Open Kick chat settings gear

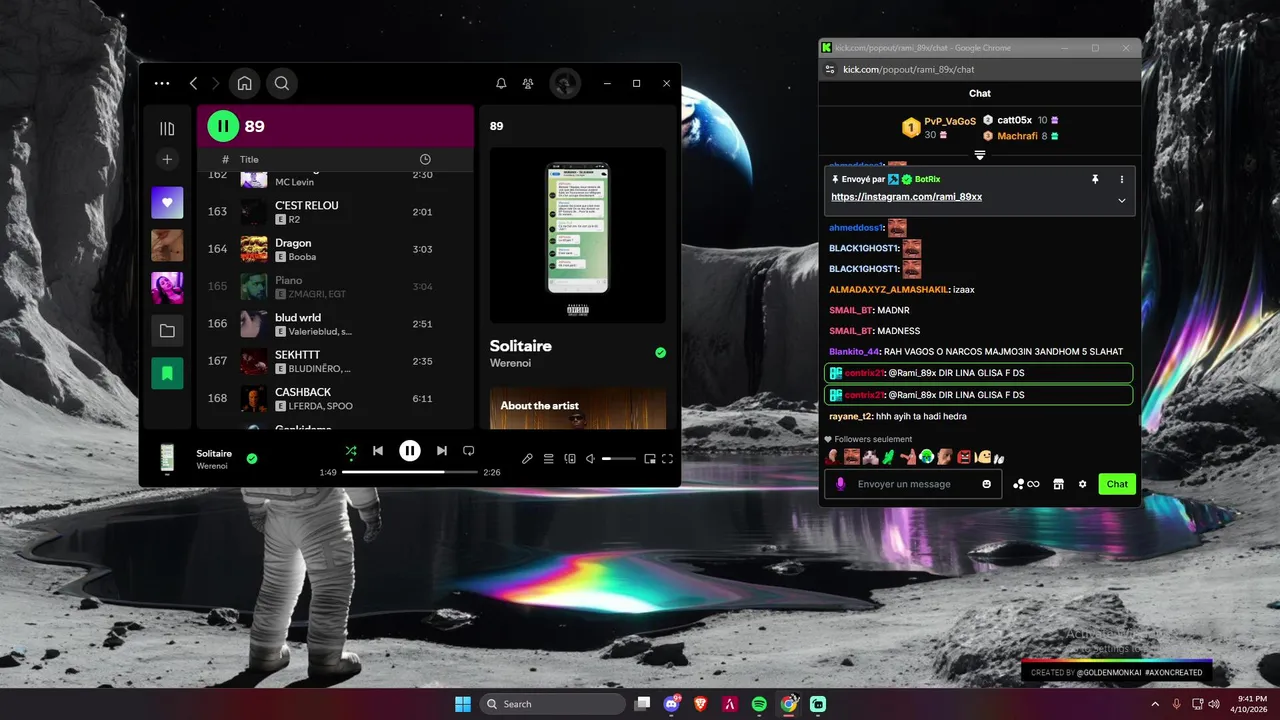(x=1082, y=484)
